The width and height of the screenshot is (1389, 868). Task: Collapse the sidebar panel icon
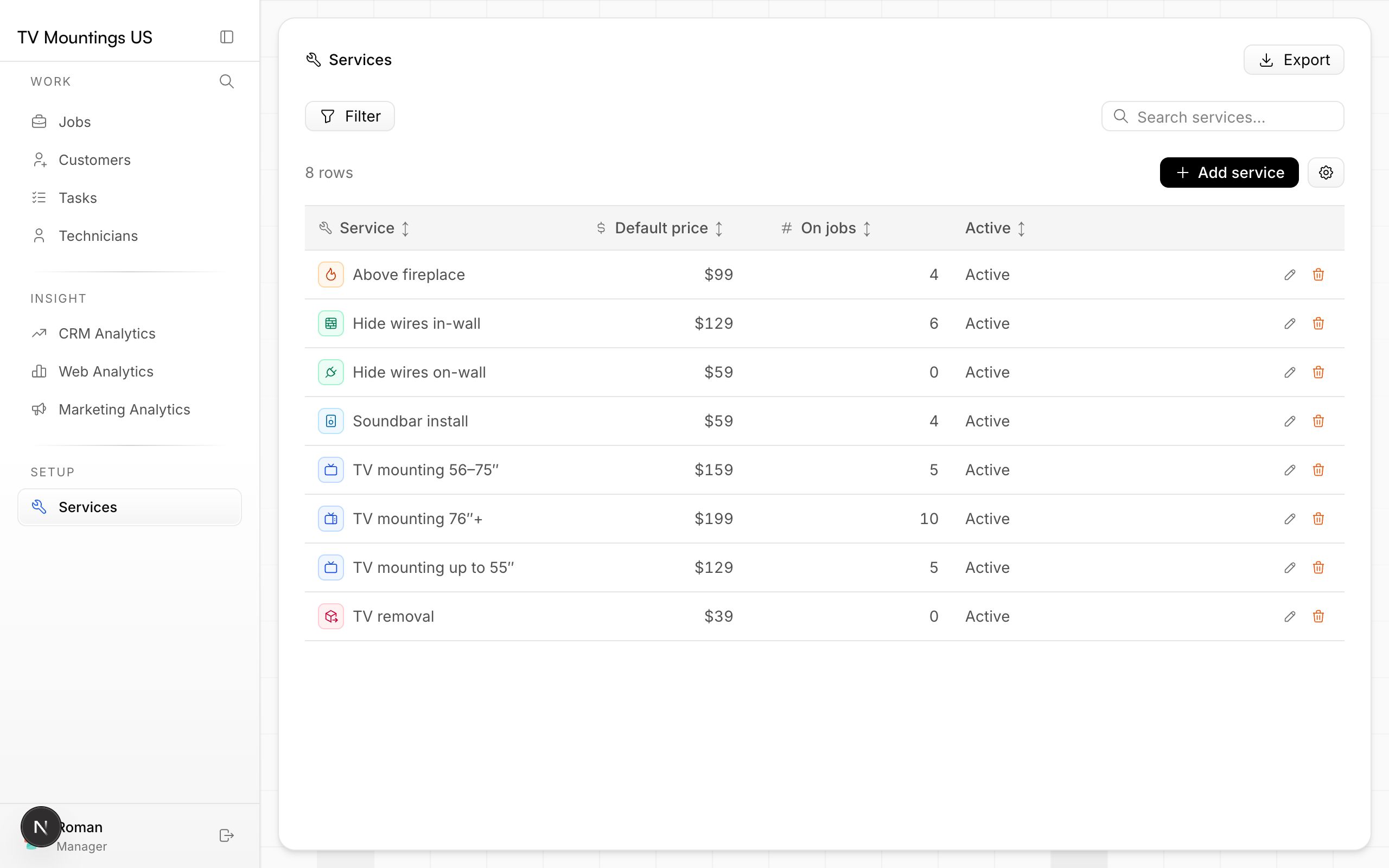pyautogui.click(x=227, y=37)
